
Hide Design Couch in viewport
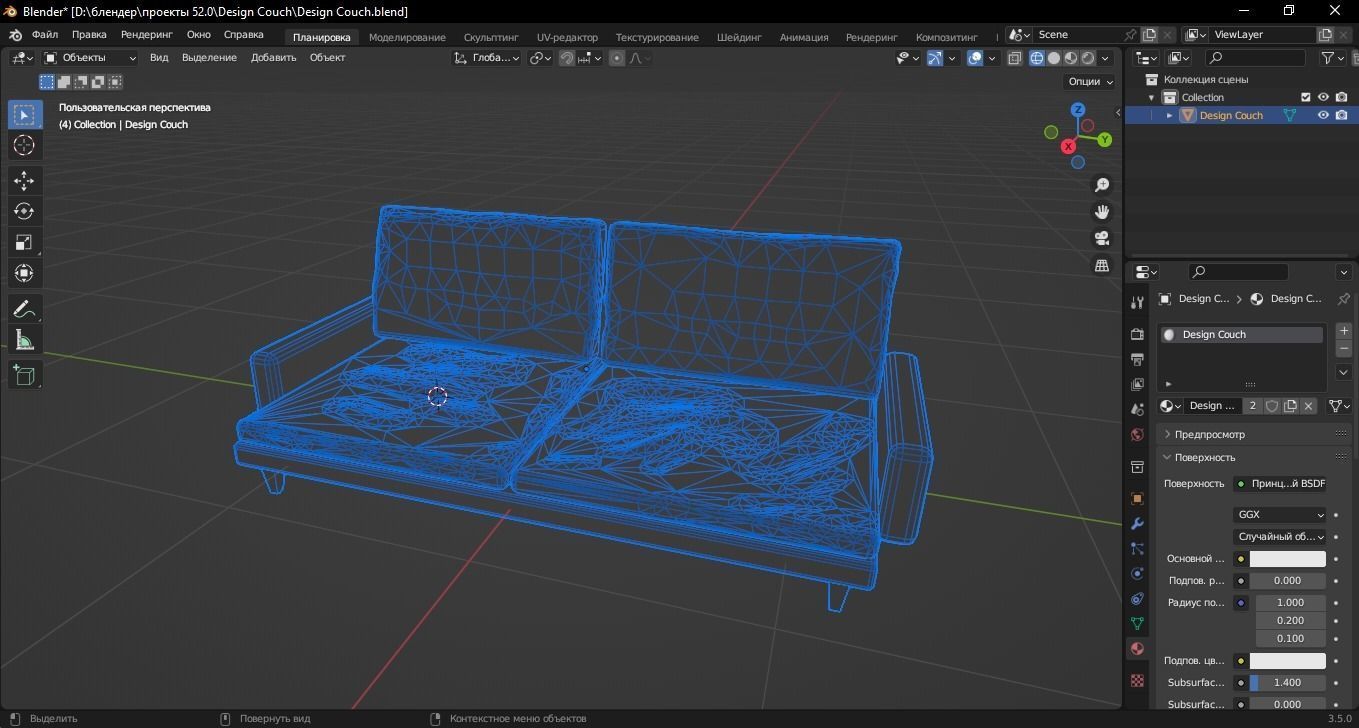pyautogui.click(x=1323, y=115)
